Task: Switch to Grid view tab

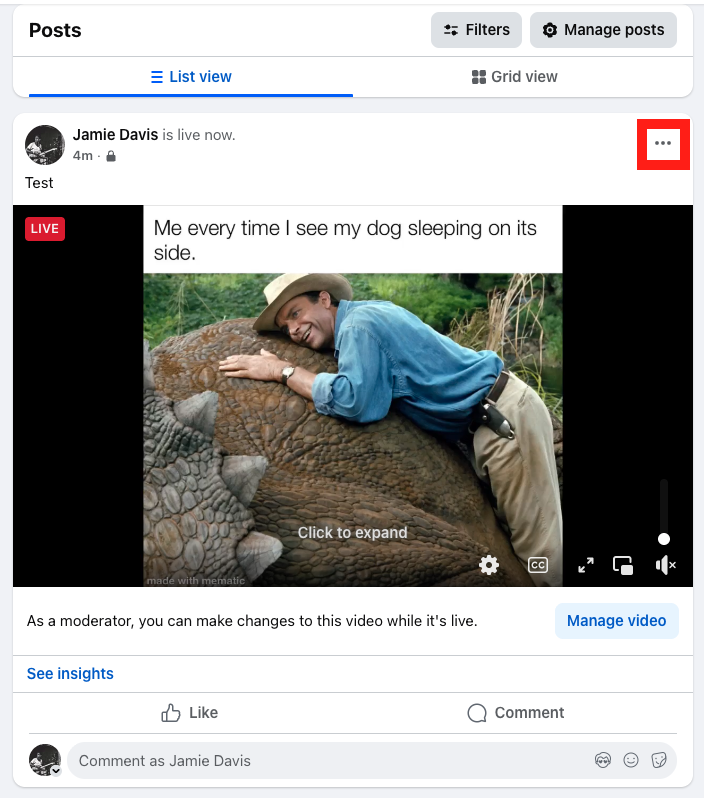Action: [x=515, y=77]
